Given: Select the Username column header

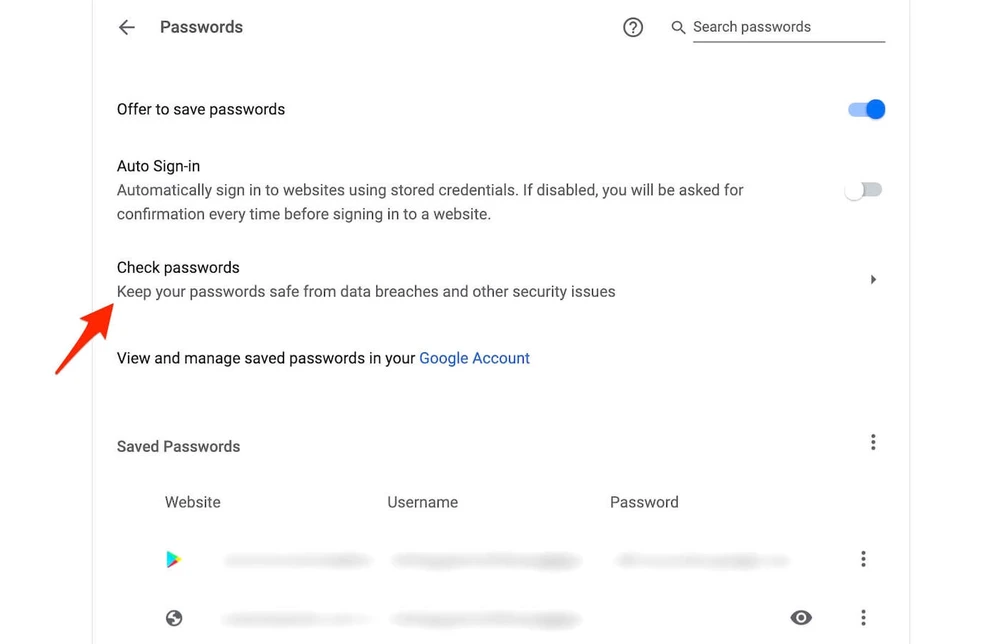Looking at the screenshot, I should (422, 501).
